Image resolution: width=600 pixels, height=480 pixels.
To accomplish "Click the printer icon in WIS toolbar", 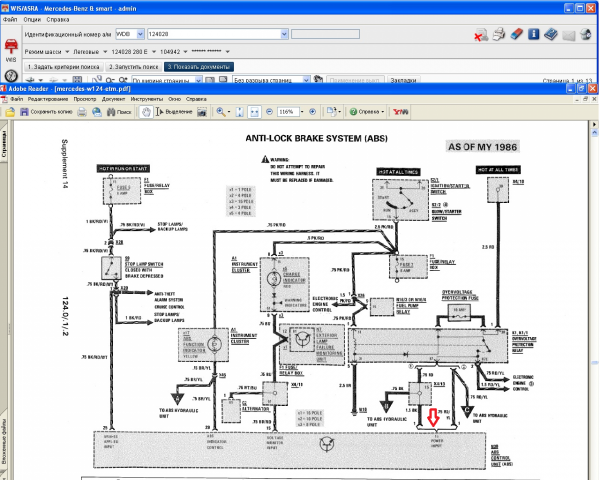I will pos(499,34).
